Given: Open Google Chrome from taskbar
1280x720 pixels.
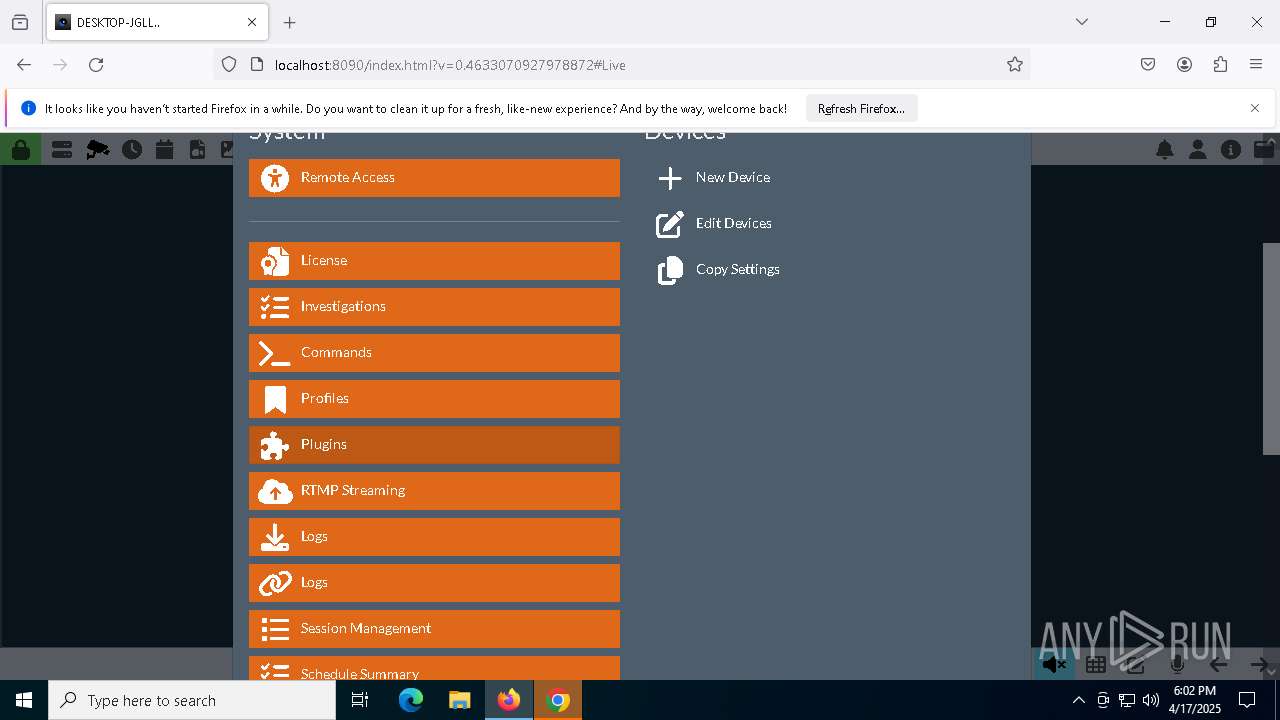Looking at the screenshot, I should point(558,700).
